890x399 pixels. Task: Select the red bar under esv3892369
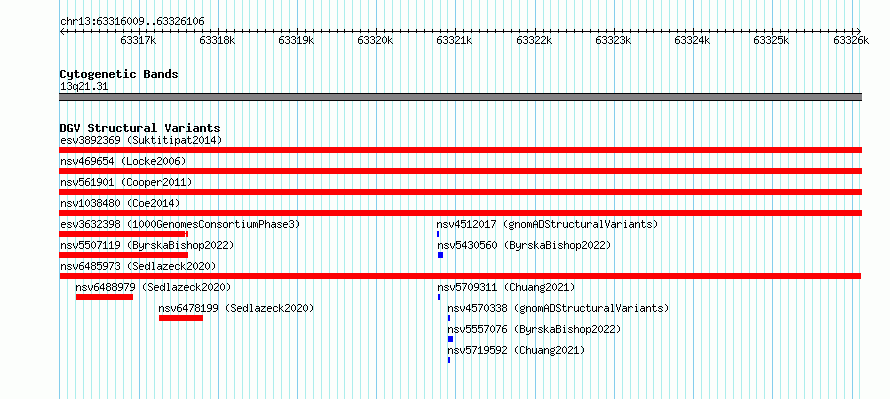coord(460,150)
